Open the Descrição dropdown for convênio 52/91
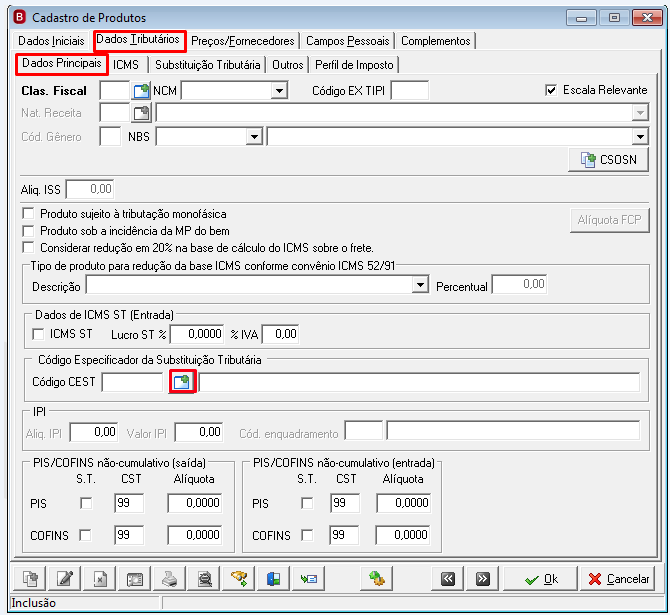 tap(420, 285)
